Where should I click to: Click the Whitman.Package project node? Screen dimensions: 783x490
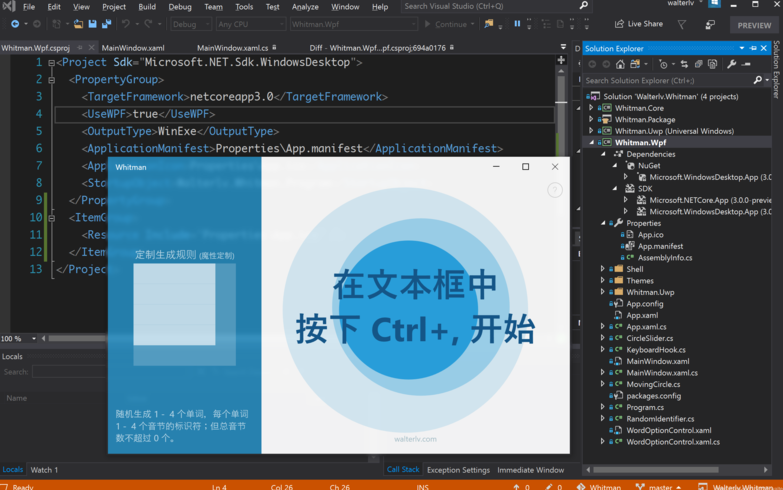pos(645,119)
